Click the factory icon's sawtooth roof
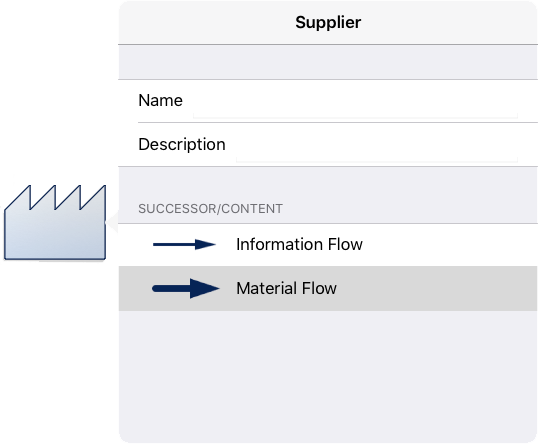 coord(55,197)
